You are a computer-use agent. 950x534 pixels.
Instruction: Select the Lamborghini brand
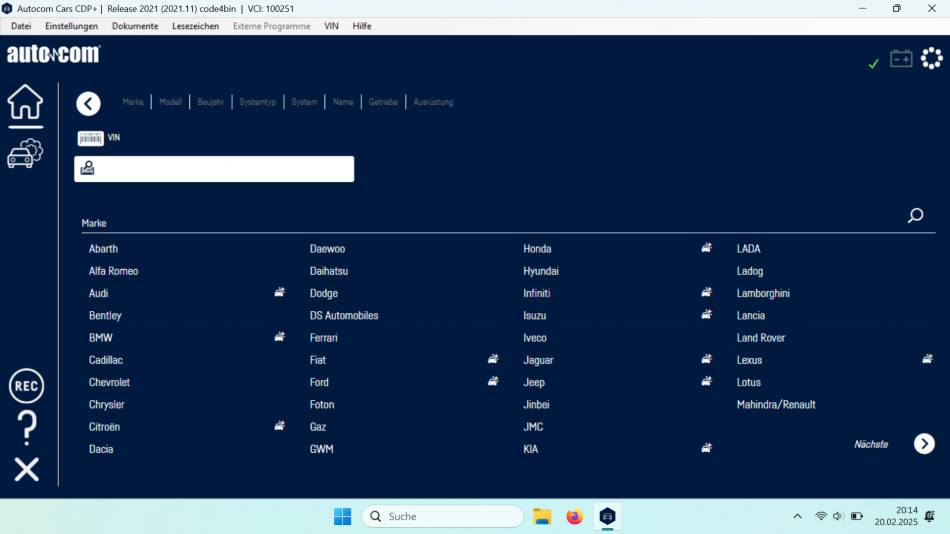pos(763,293)
